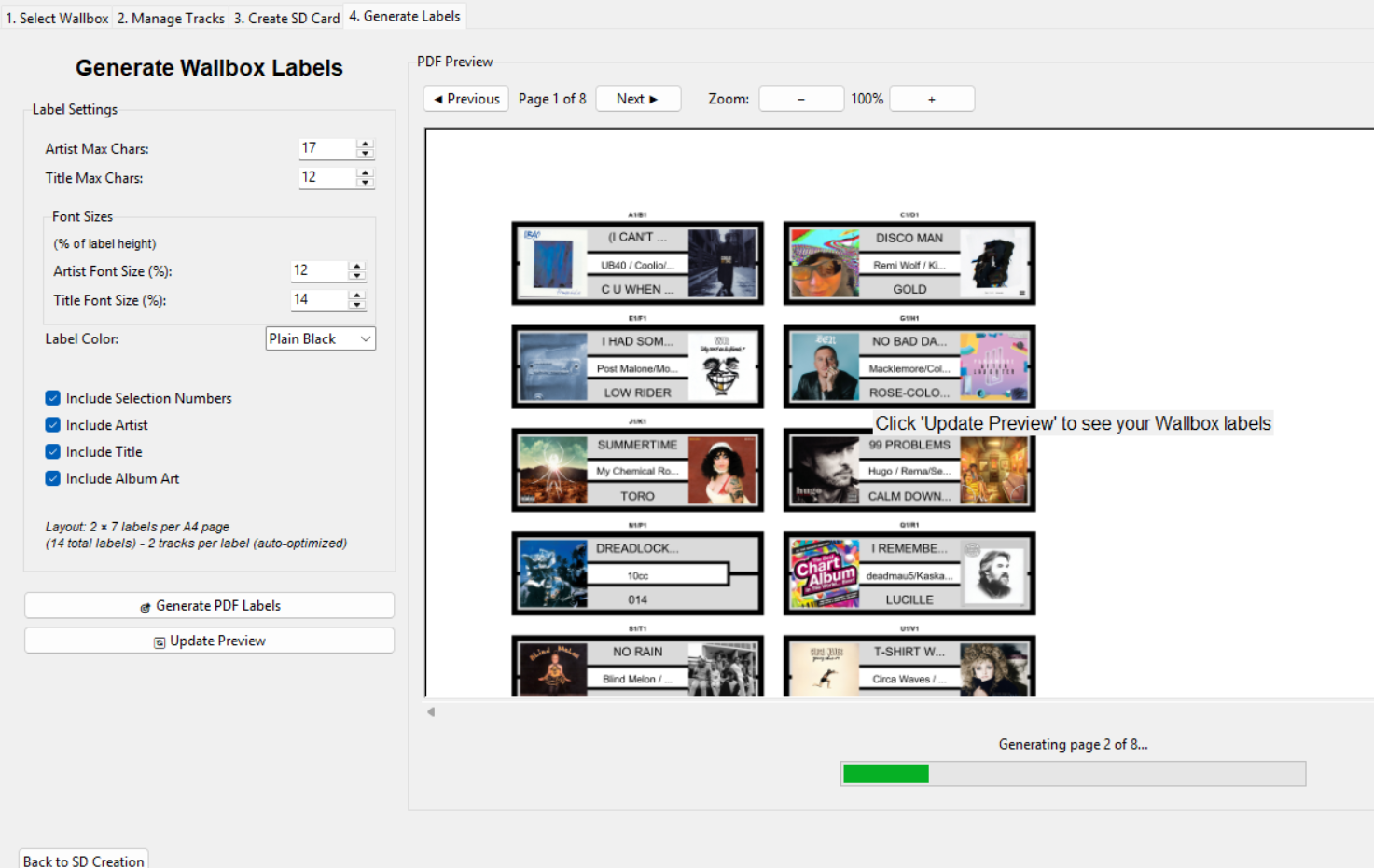The height and width of the screenshot is (868, 1374).
Task: Decrease Title Font Size with down arrow
Action: point(356,305)
